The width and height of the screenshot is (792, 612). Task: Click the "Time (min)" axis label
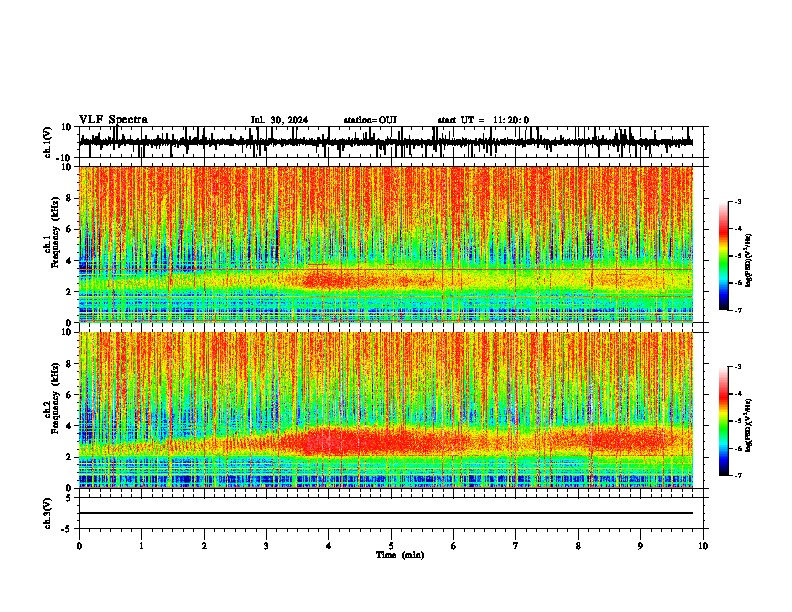tap(400, 555)
